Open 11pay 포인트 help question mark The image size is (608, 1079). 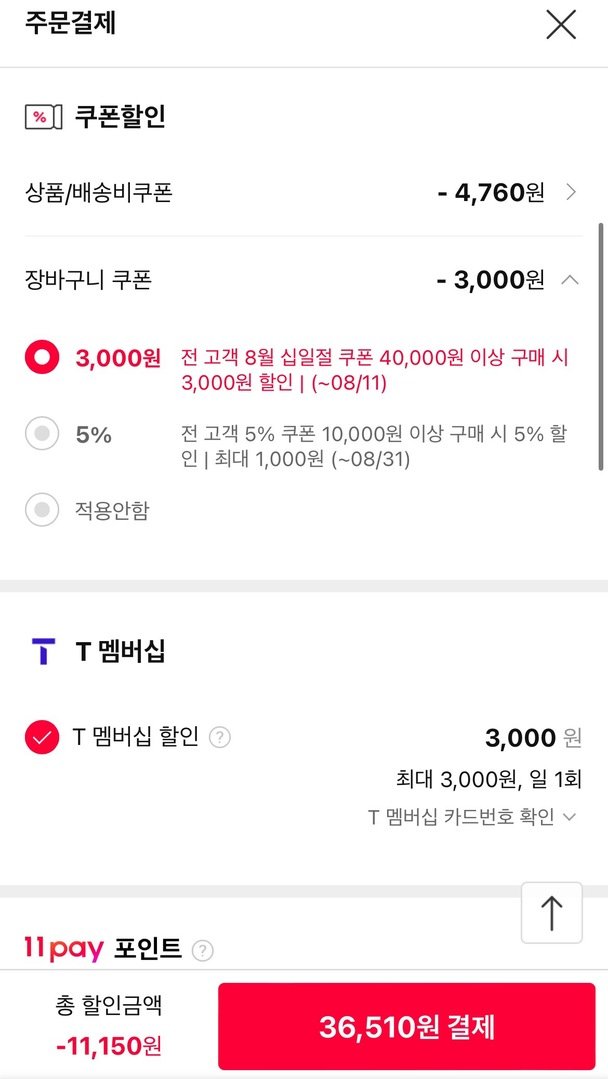point(203,949)
